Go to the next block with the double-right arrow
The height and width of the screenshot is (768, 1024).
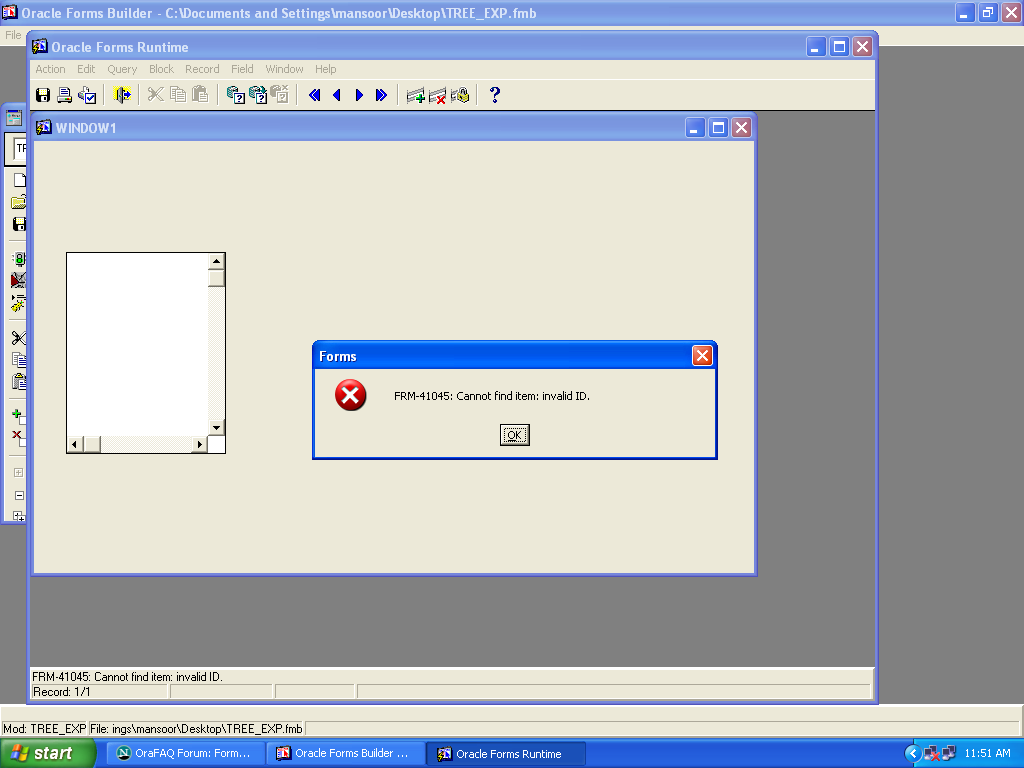[381, 95]
